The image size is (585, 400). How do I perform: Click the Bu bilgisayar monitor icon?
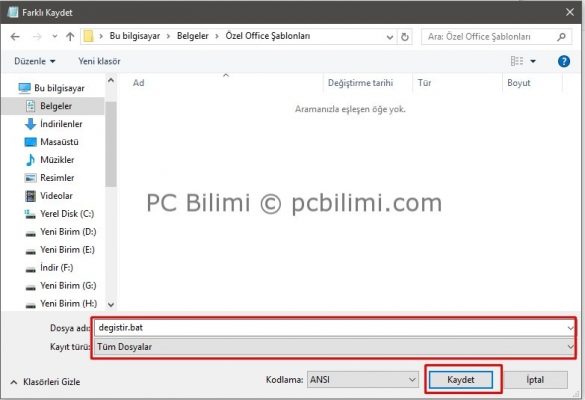point(25,88)
